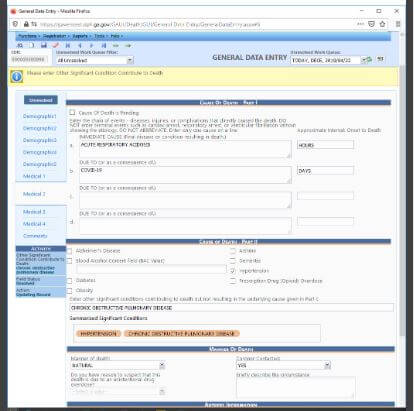
Task: Click the Pocket save icon in address bar
Action: pos(371,24)
